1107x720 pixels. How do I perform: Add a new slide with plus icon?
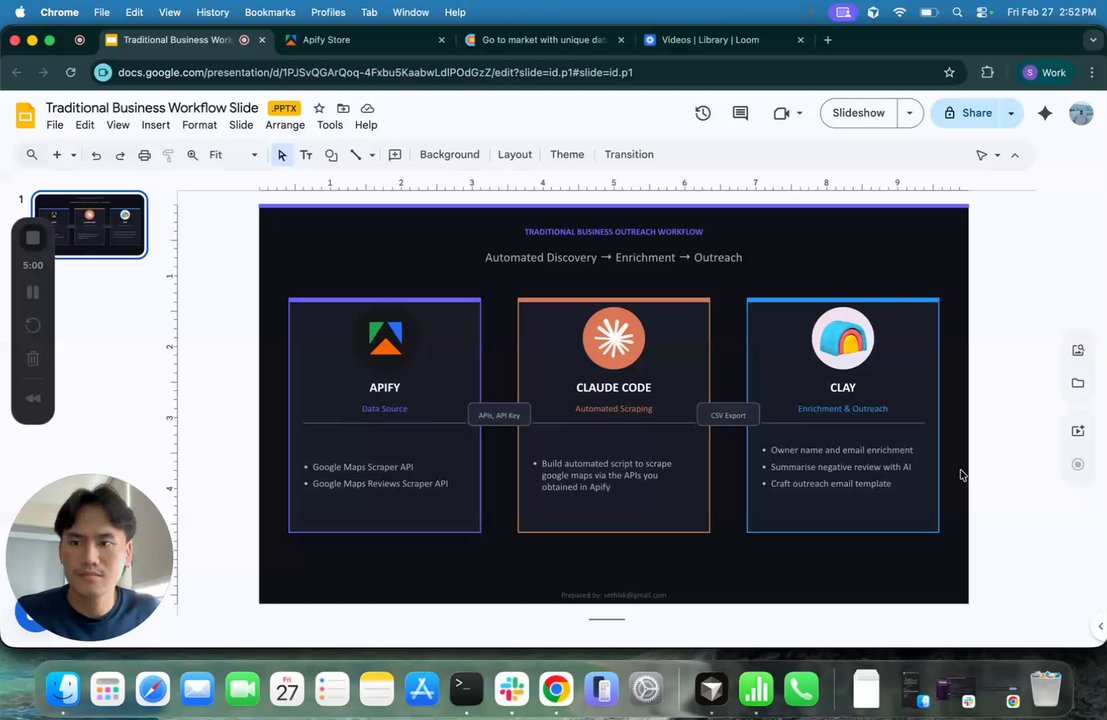pos(57,155)
